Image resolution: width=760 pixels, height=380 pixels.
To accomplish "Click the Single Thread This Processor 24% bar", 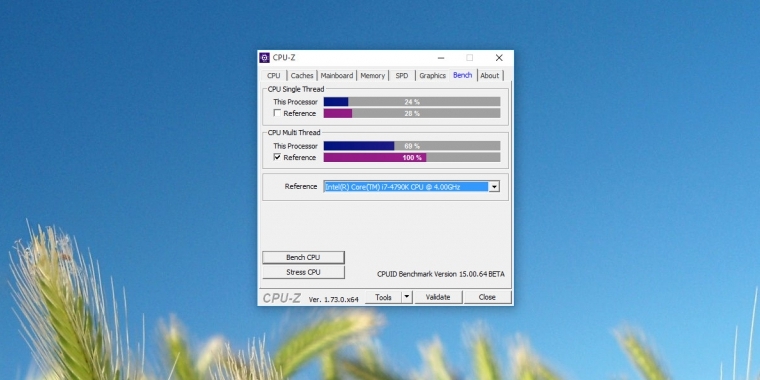I will 412,102.
